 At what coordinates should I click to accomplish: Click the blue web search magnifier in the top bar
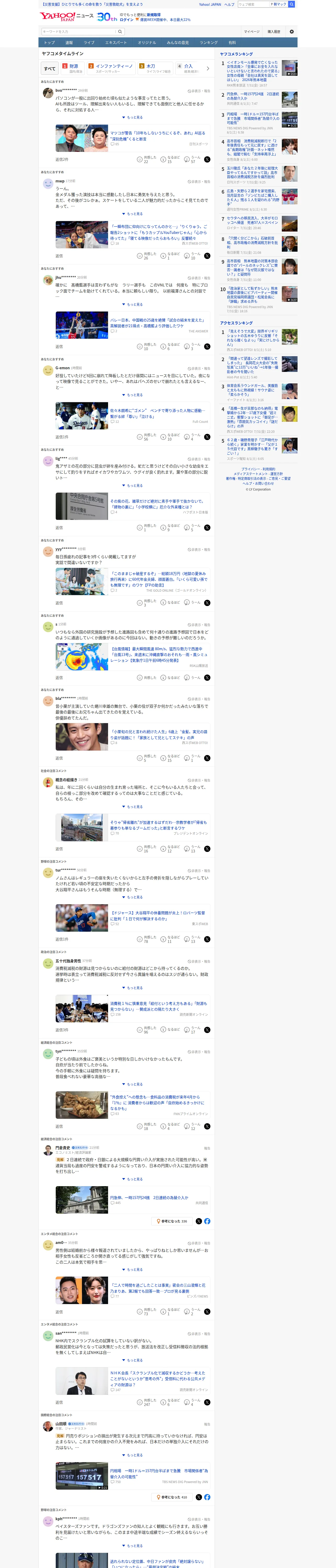(292, 4)
